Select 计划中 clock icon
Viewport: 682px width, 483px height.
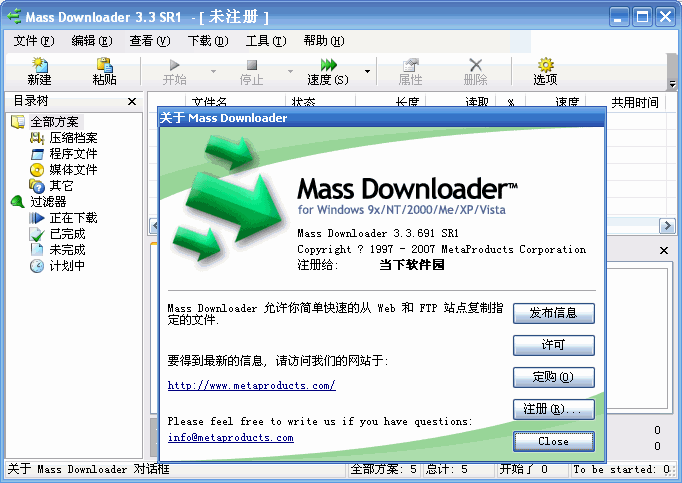pos(37,266)
